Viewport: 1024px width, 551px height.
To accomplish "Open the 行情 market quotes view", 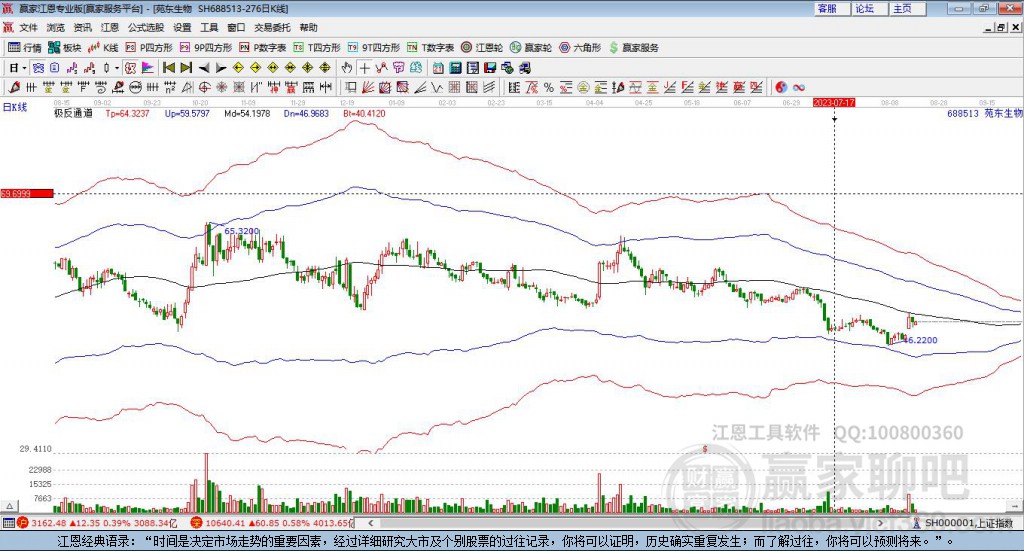I will [x=25, y=47].
